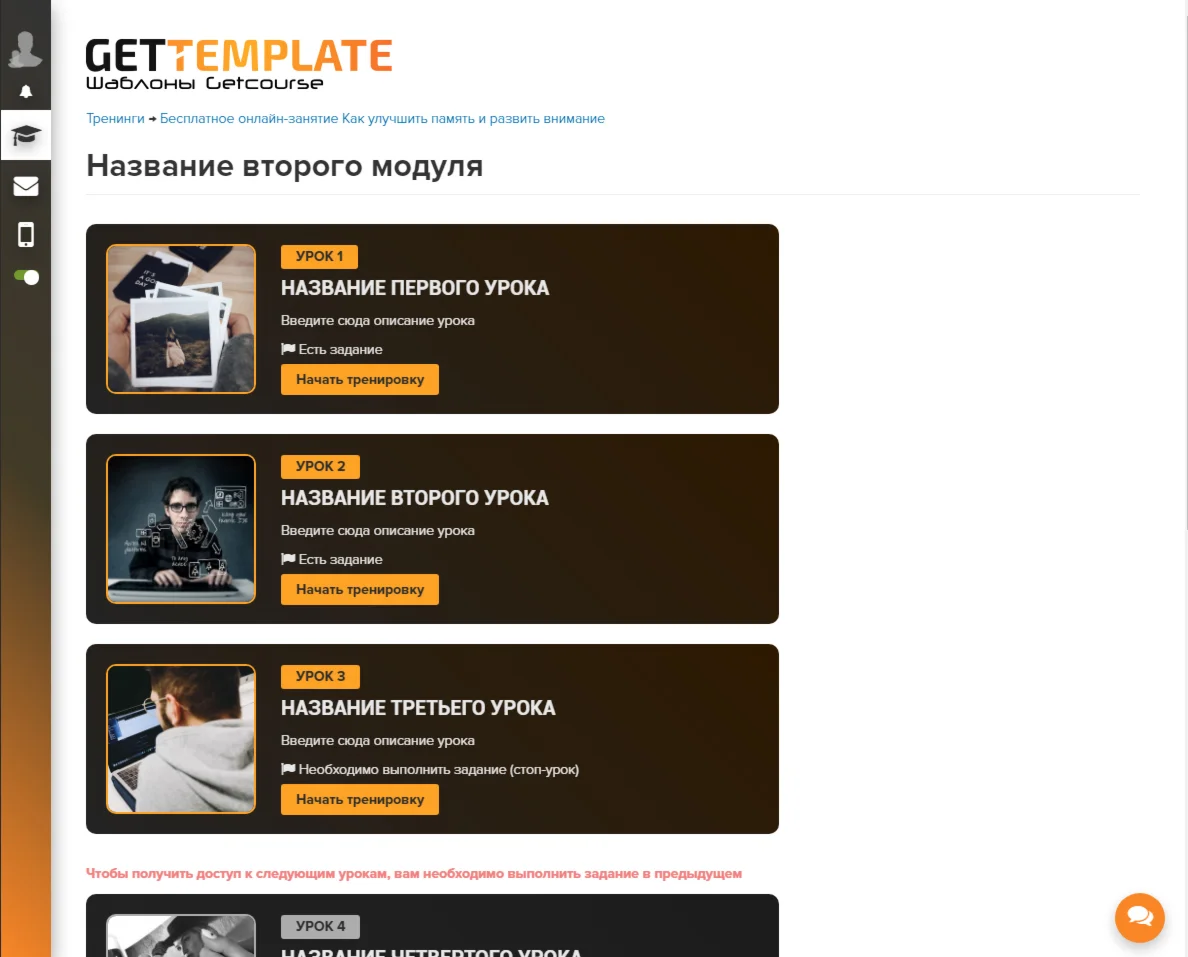This screenshot has width=1188, height=957.
Task: Open the notifications bell icon
Action: [x=26, y=92]
